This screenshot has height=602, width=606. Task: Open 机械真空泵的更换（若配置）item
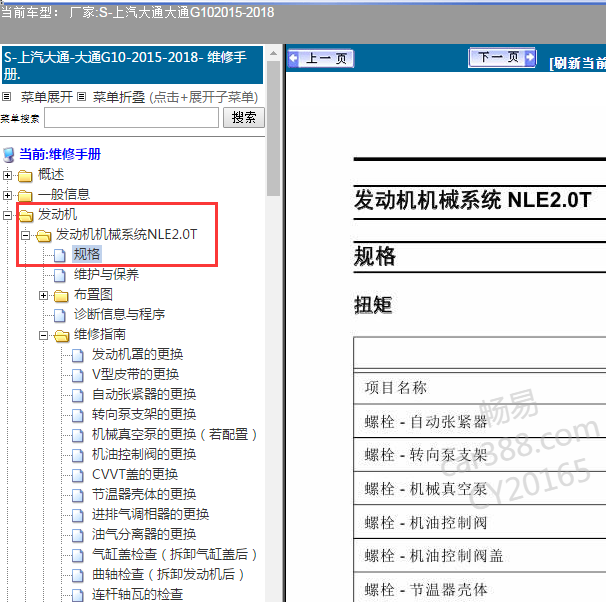coord(174,435)
